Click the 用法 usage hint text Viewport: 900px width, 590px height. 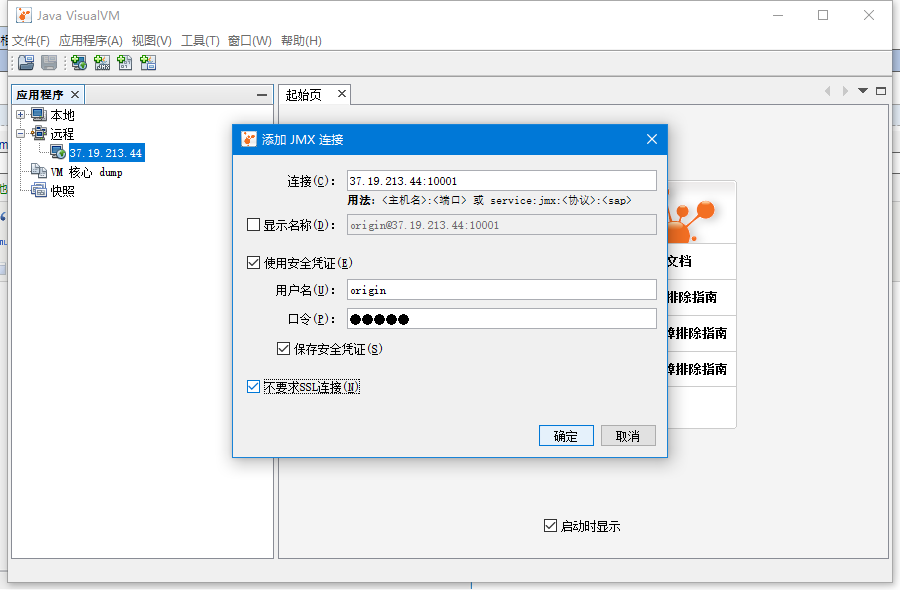(x=489, y=200)
